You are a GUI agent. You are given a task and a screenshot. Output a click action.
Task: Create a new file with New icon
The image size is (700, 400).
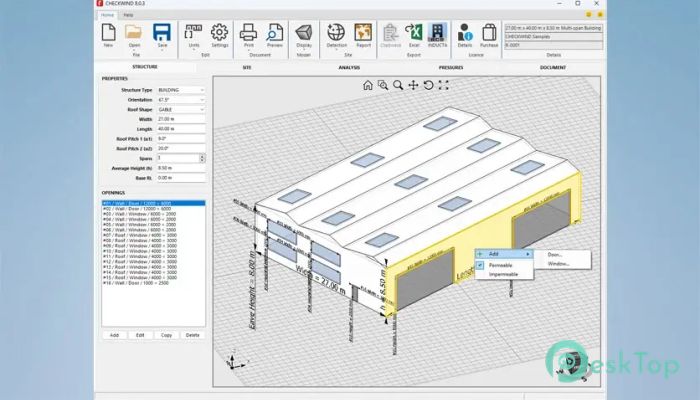(x=108, y=32)
